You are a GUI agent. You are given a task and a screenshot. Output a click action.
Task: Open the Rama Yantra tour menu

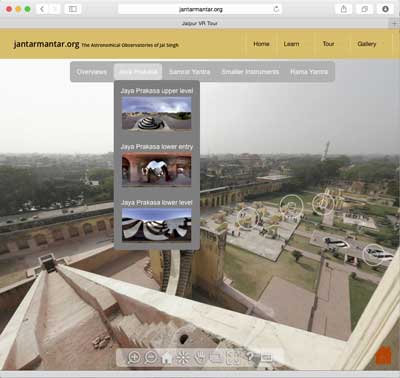(x=309, y=72)
